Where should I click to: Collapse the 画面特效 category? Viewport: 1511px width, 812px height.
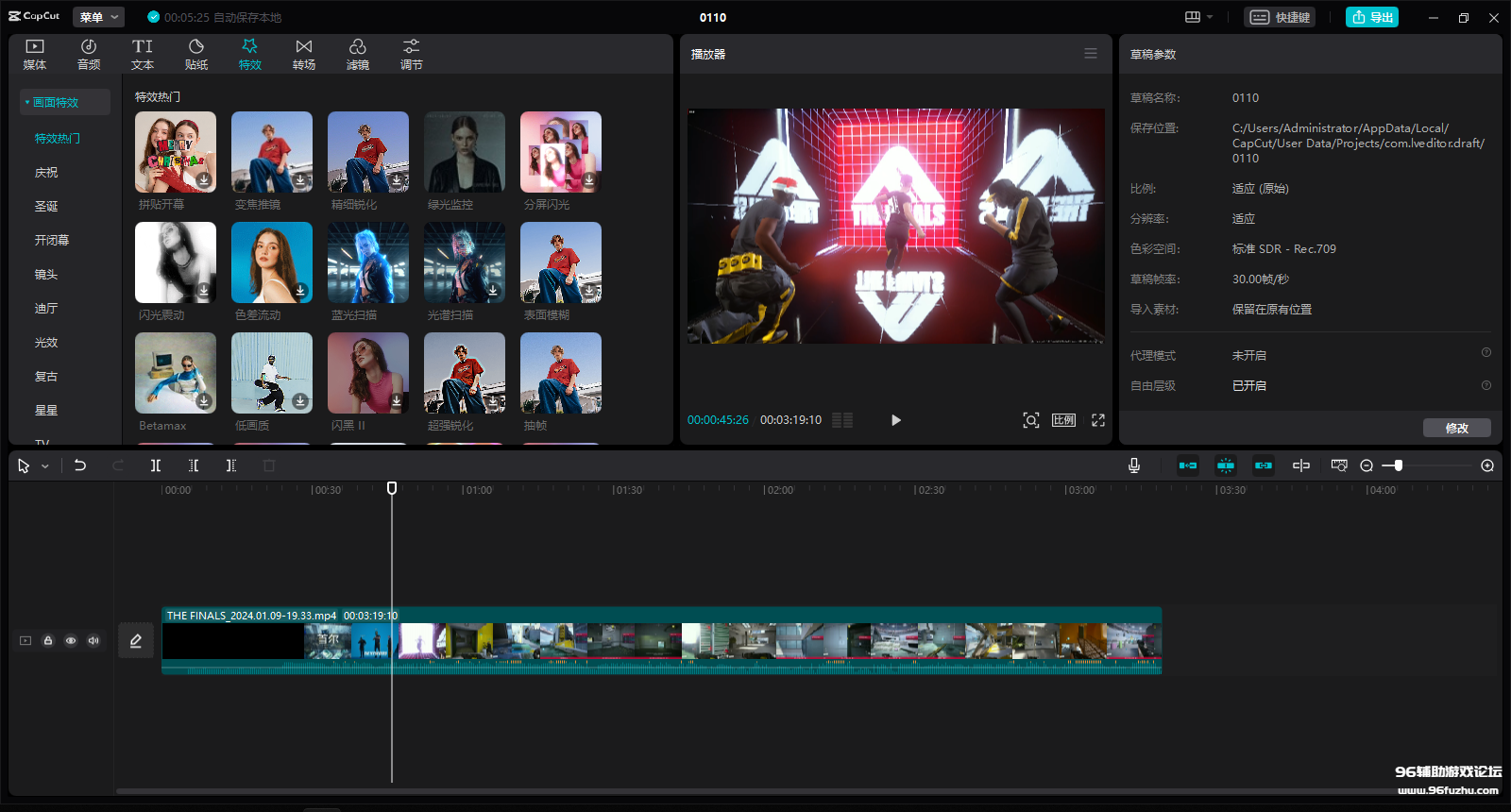click(x=57, y=102)
